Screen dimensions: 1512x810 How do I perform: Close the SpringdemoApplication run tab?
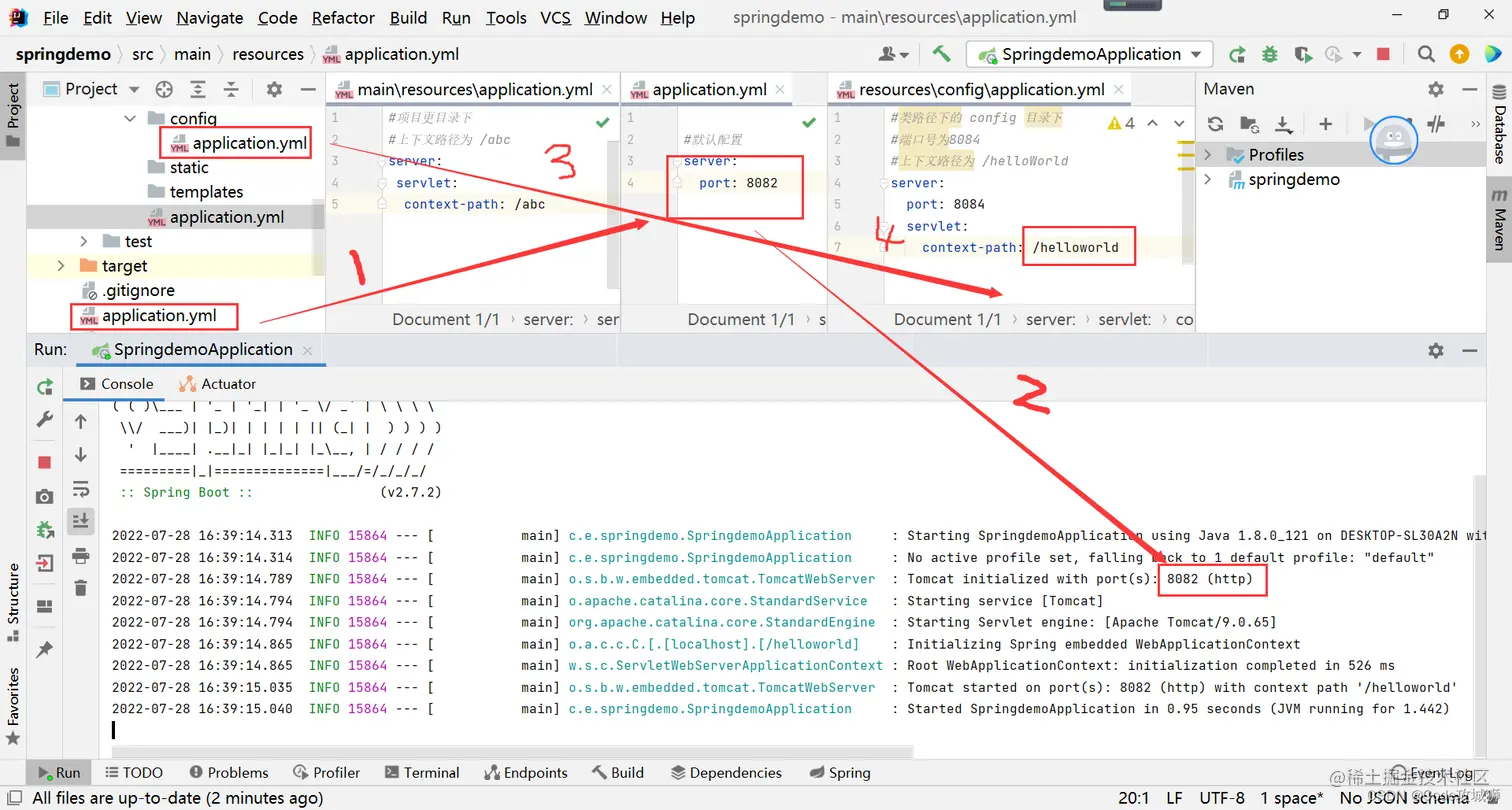click(308, 351)
